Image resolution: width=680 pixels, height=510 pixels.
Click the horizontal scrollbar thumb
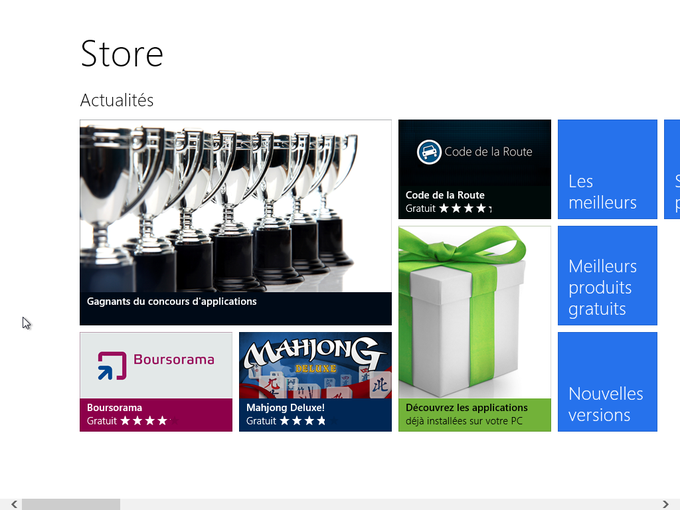[71, 504]
